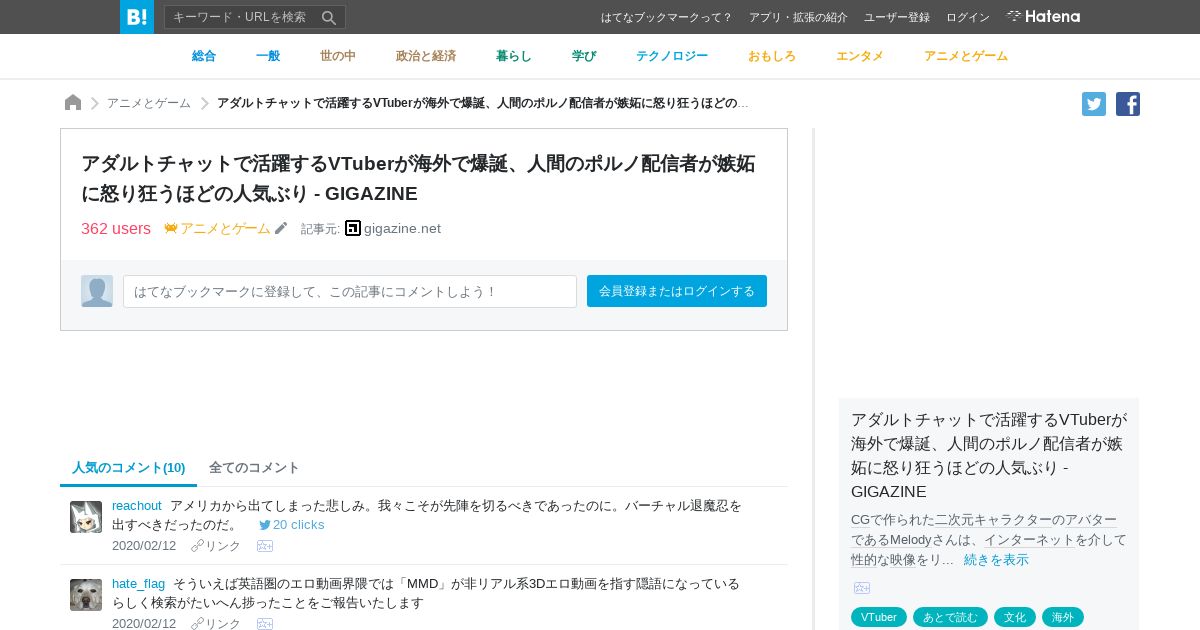Open the gigazine.net source link
Viewport: 1200px width, 630px height.
[x=402, y=229]
